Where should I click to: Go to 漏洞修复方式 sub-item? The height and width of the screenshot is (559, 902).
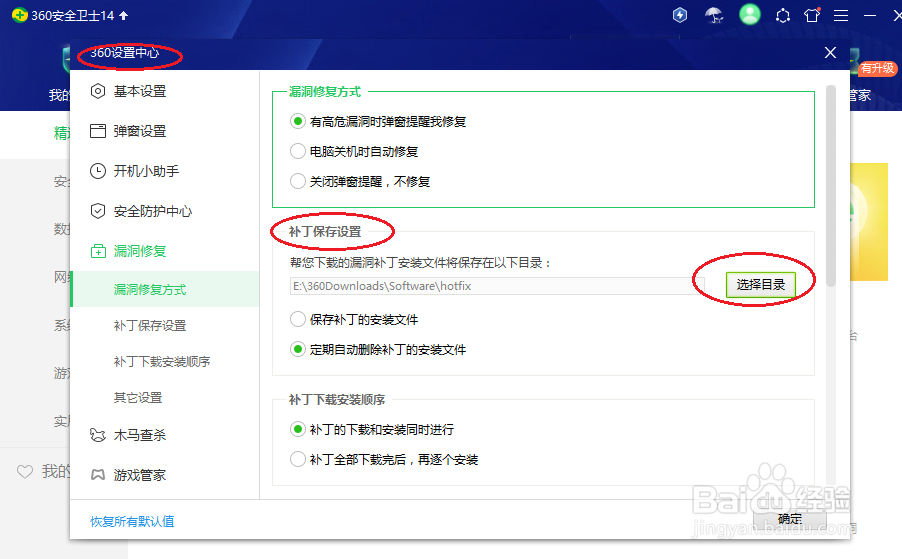[165, 289]
